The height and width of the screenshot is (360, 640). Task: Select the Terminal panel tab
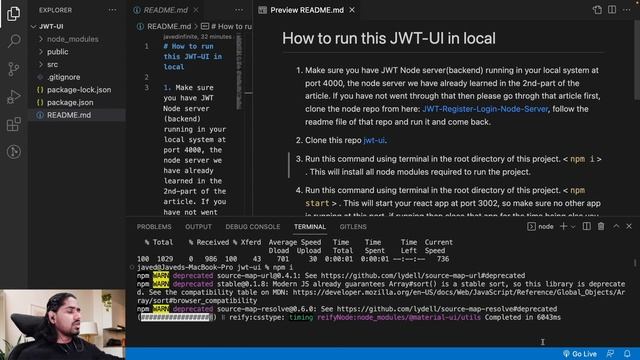(310, 227)
